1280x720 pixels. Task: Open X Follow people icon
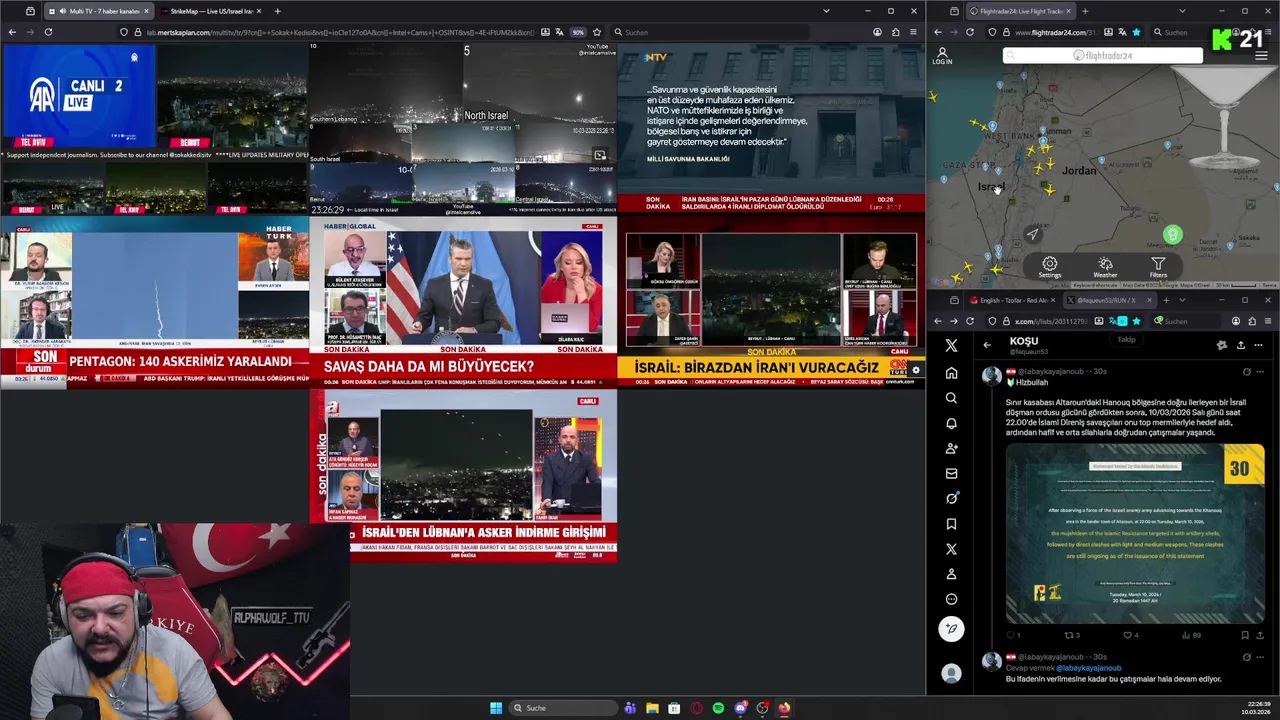pos(951,448)
